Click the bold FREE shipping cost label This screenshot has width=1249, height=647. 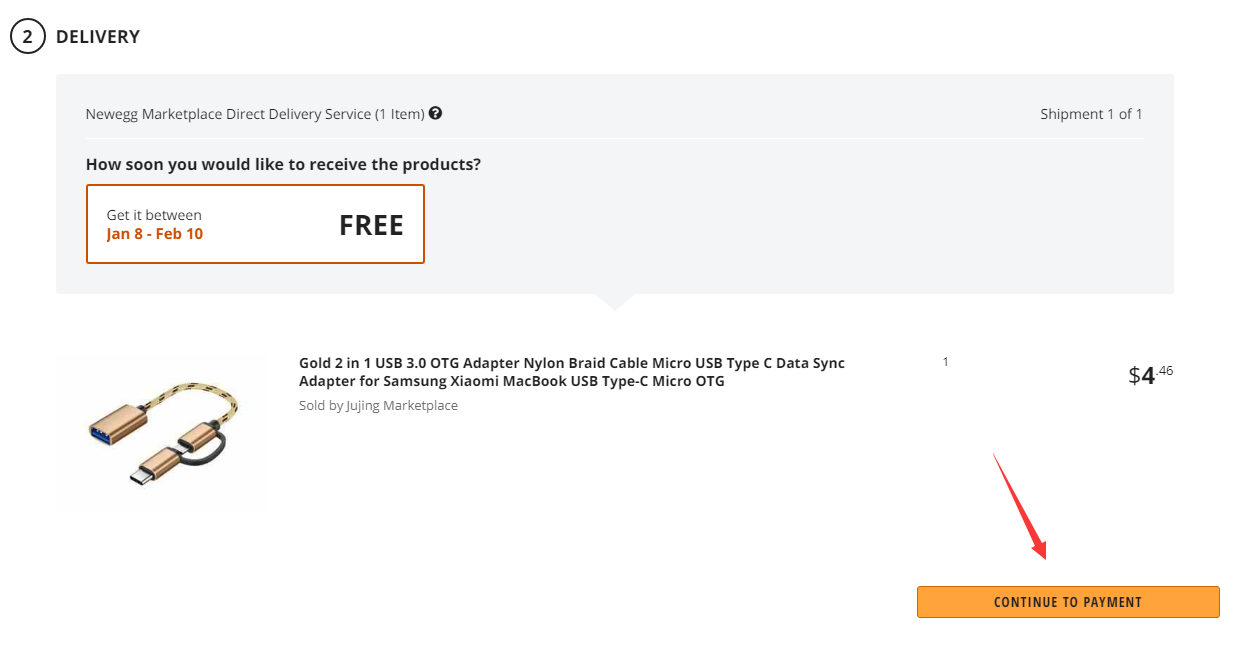[x=371, y=226]
